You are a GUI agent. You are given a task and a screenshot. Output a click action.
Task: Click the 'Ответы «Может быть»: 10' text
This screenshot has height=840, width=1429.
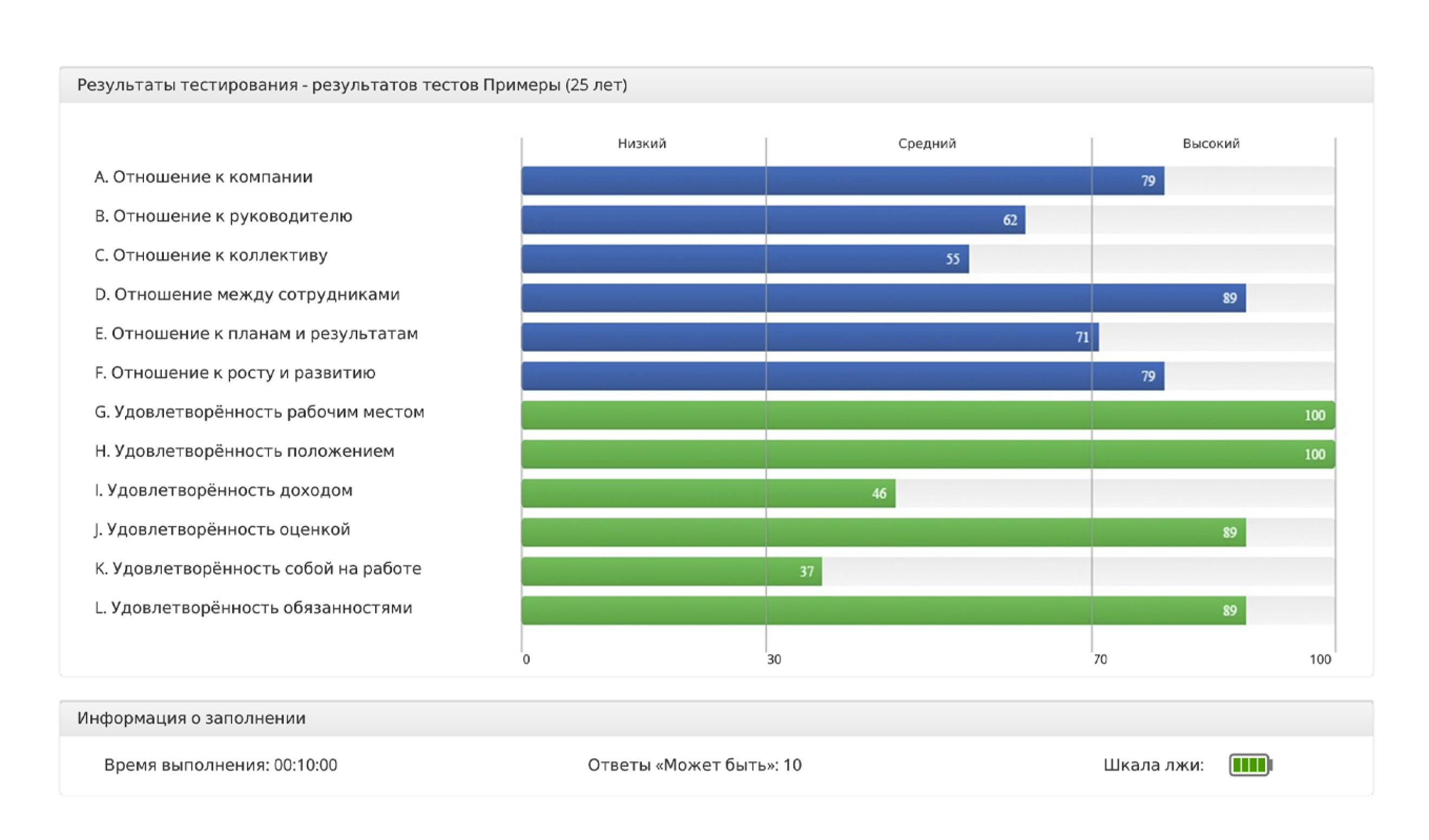[x=694, y=765]
